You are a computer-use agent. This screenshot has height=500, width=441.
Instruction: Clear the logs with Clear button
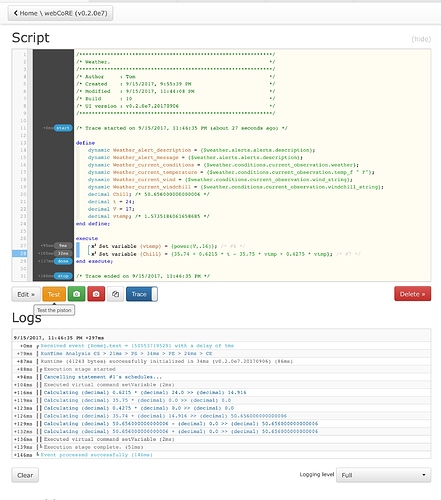point(25,475)
